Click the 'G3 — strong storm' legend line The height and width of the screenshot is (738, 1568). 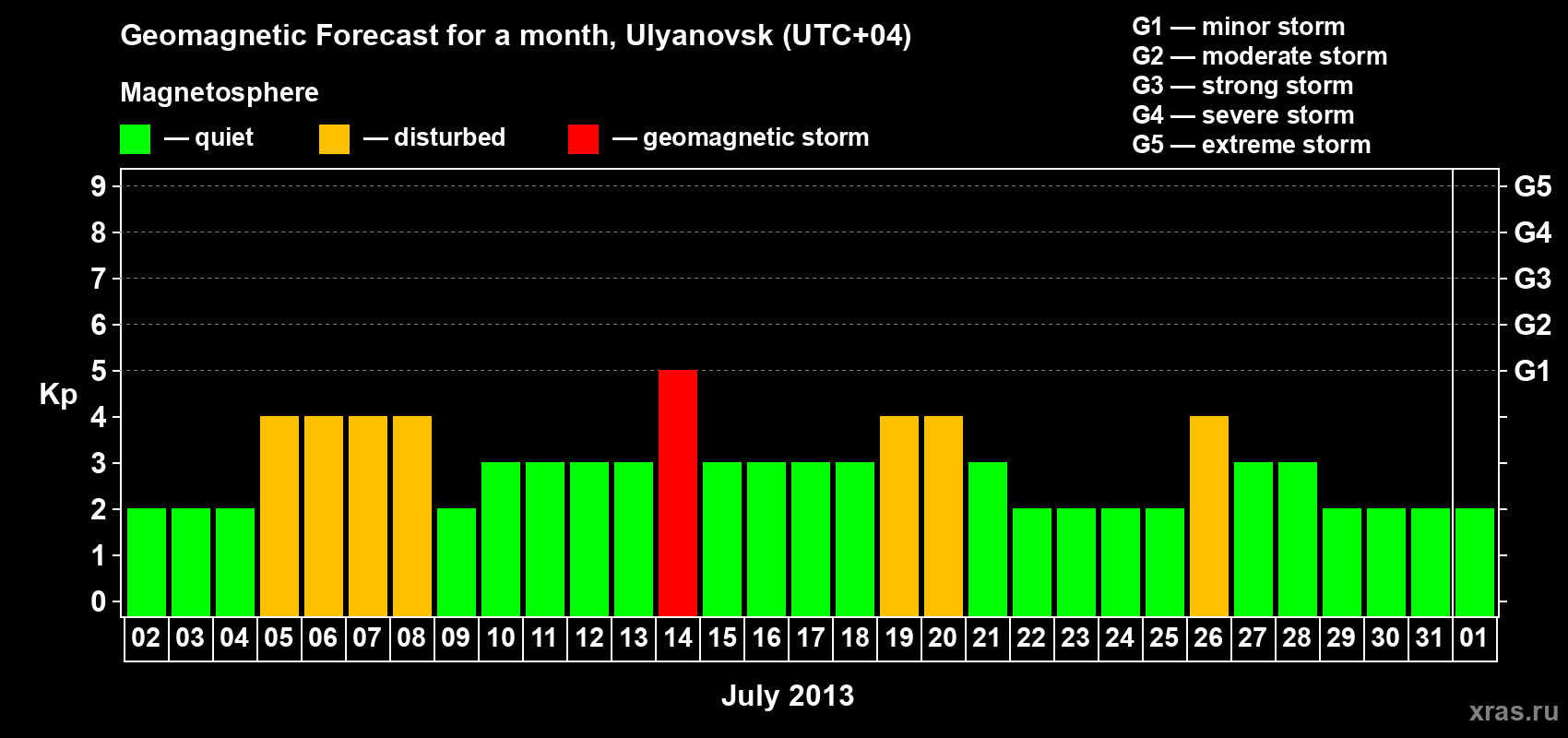1243,86
